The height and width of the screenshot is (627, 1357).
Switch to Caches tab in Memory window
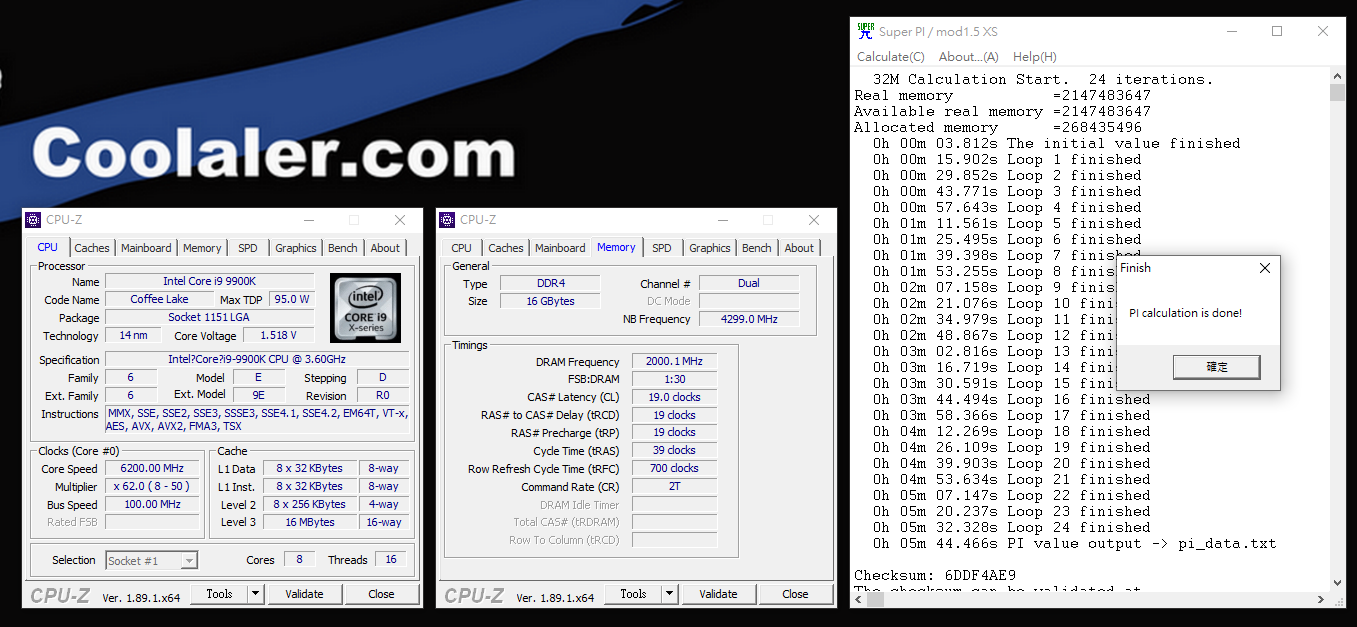(x=506, y=248)
